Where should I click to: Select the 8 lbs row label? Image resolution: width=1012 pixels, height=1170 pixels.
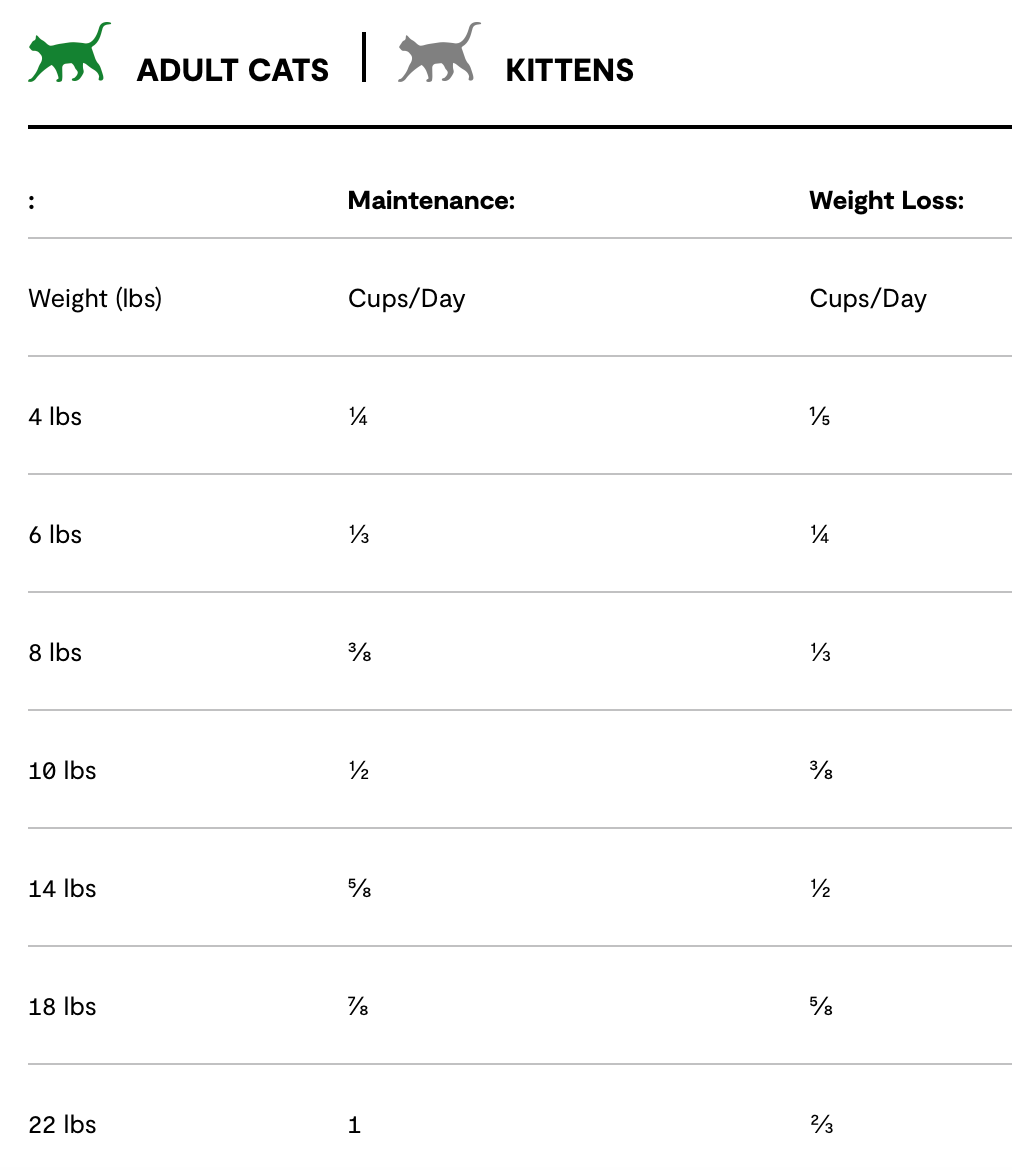(x=55, y=652)
